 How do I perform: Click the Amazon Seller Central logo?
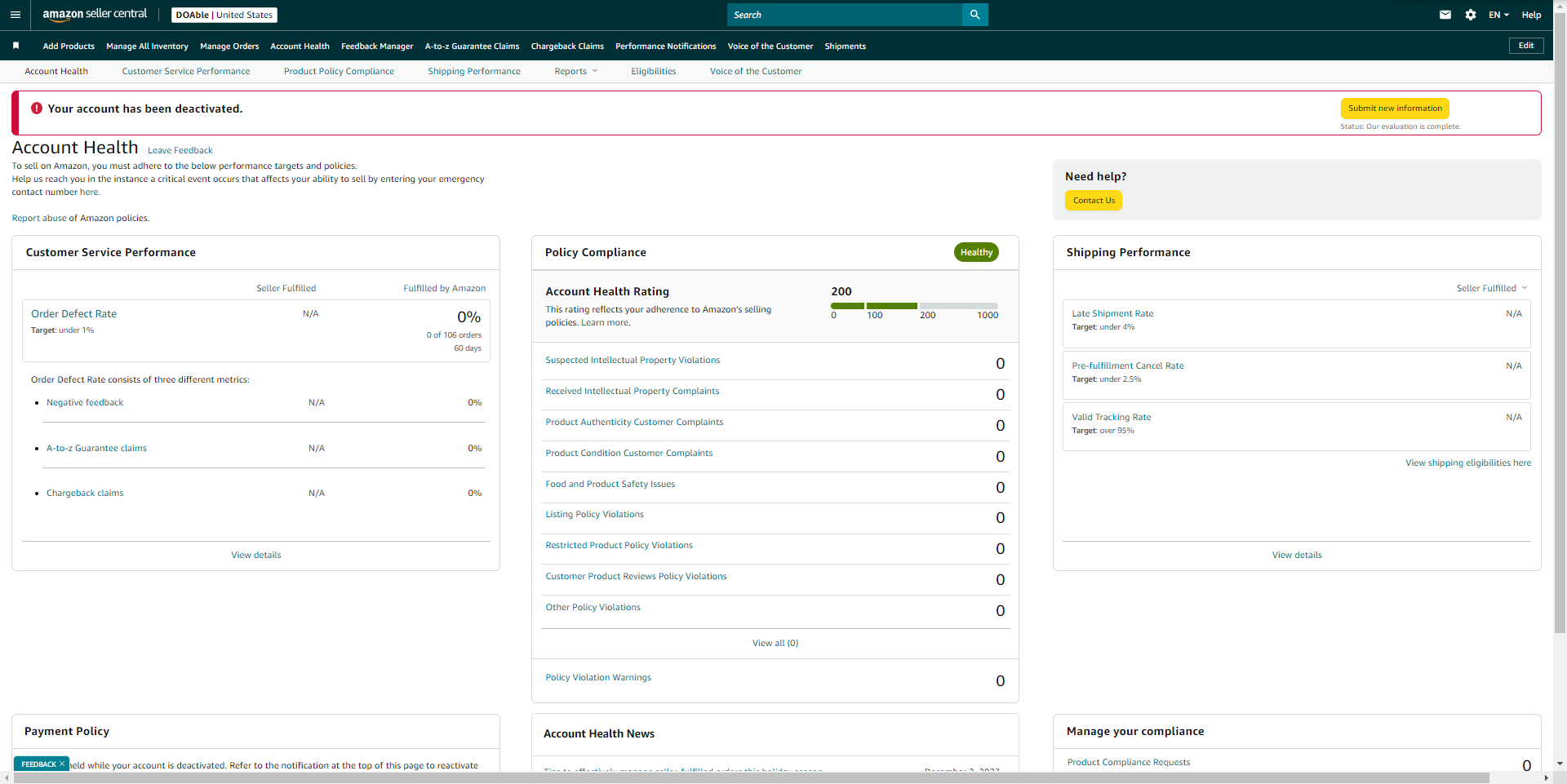click(95, 15)
